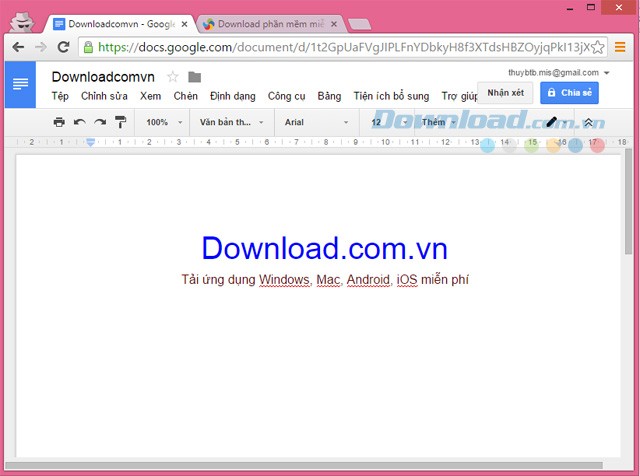
Task: Open the Chèn menu
Action: pyautogui.click(x=185, y=96)
